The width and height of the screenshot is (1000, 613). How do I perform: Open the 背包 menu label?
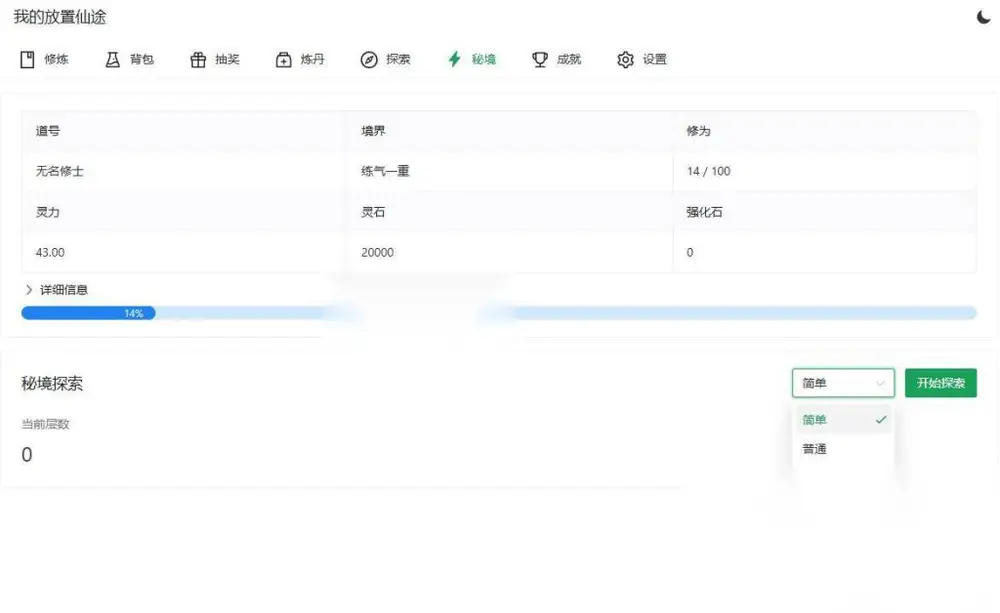pyautogui.click(x=142, y=59)
